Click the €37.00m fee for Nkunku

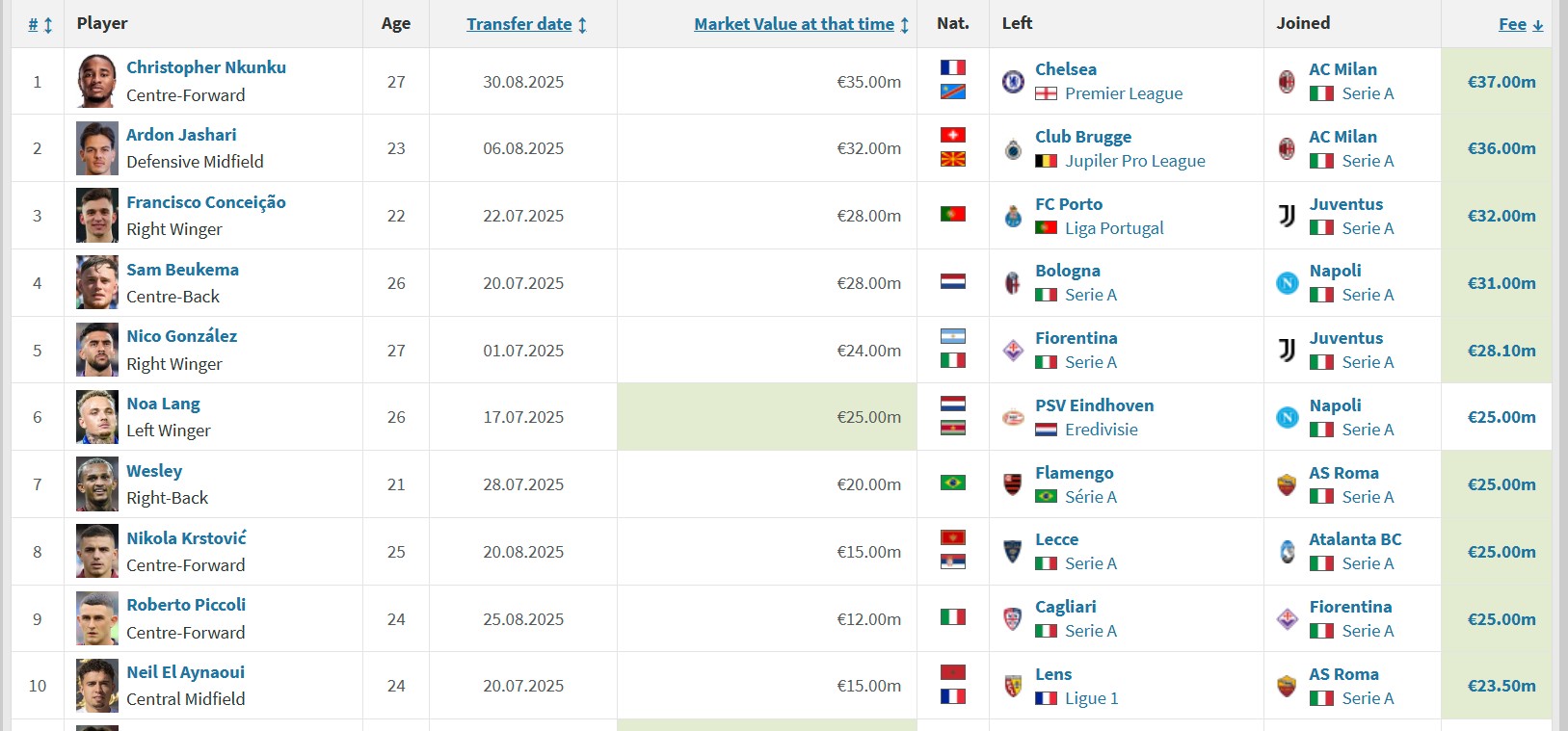point(1502,82)
